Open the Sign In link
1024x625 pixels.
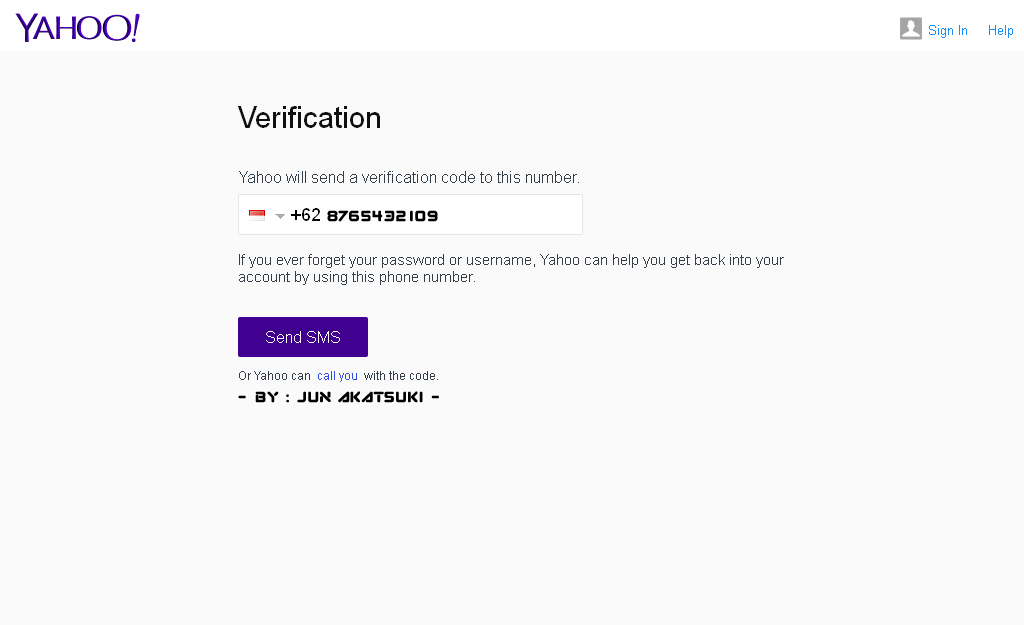[x=948, y=31]
